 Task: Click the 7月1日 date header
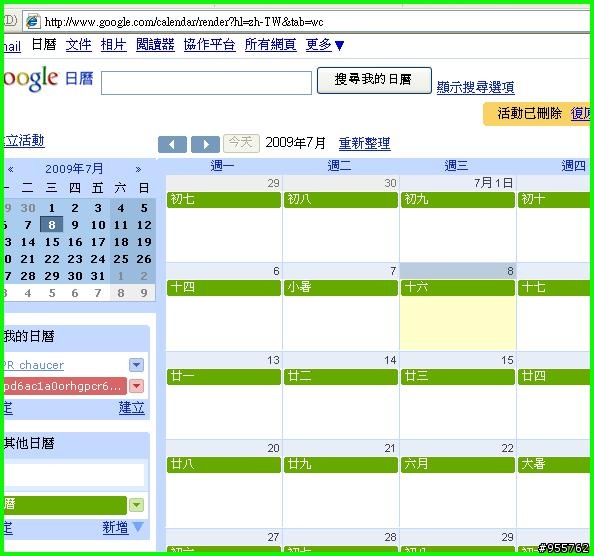coord(494,183)
